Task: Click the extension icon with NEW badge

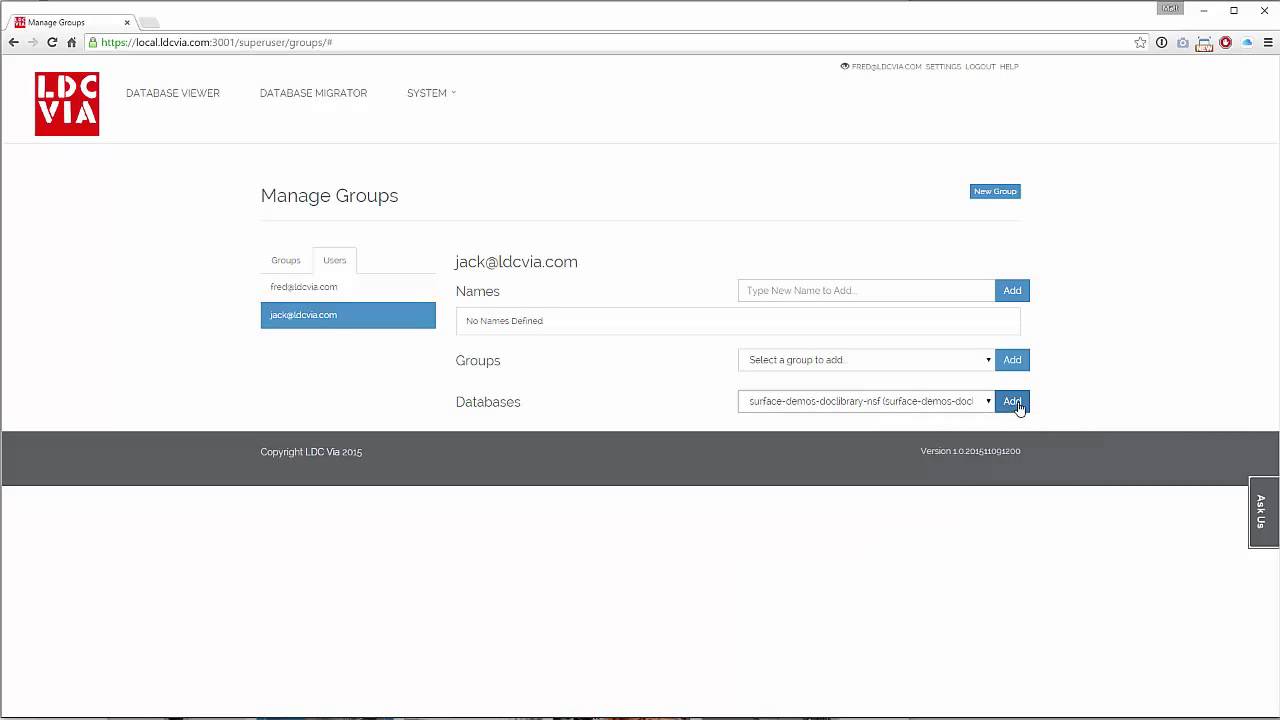Action: (x=1204, y=43)
